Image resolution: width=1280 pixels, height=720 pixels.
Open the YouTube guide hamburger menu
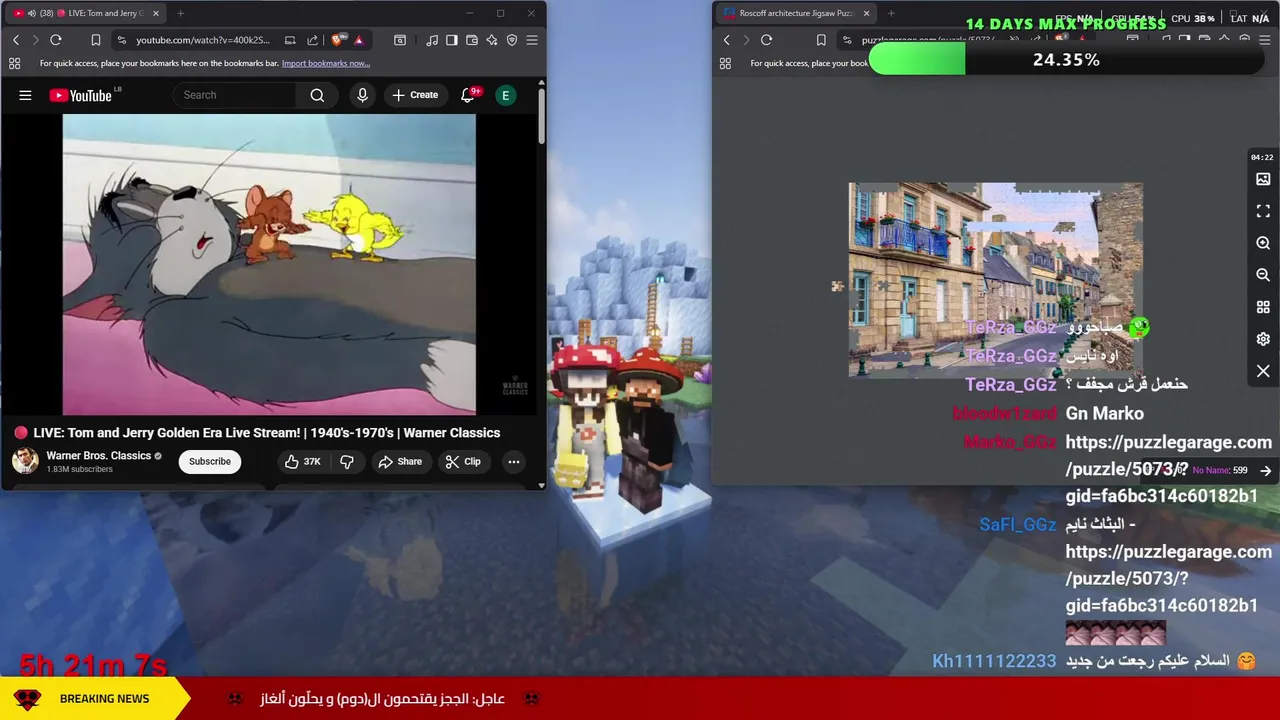(x=25, y=95)
